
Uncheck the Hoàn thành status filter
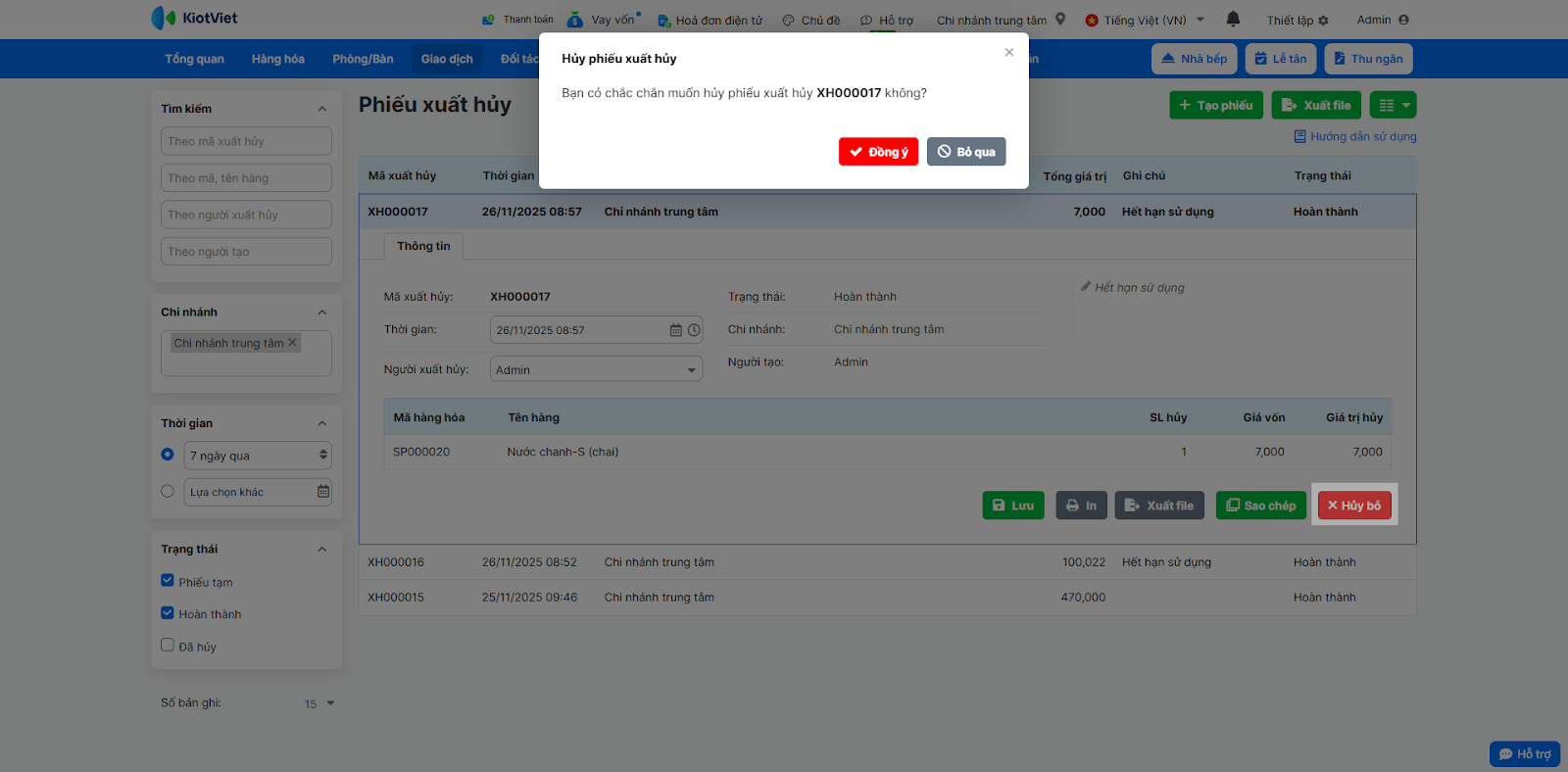[168, 613]
